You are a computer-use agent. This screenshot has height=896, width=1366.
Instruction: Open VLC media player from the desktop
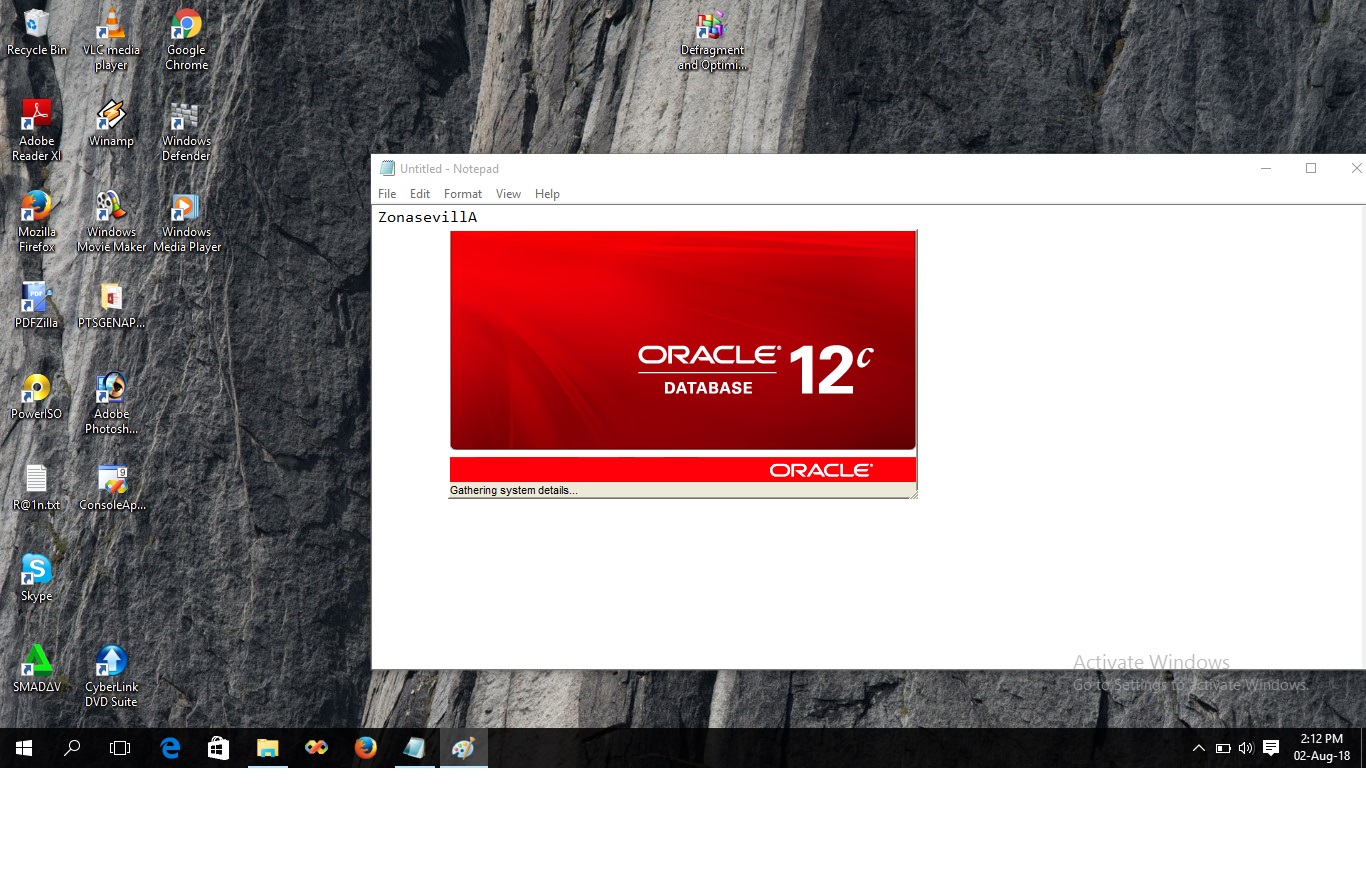point(110,25)
